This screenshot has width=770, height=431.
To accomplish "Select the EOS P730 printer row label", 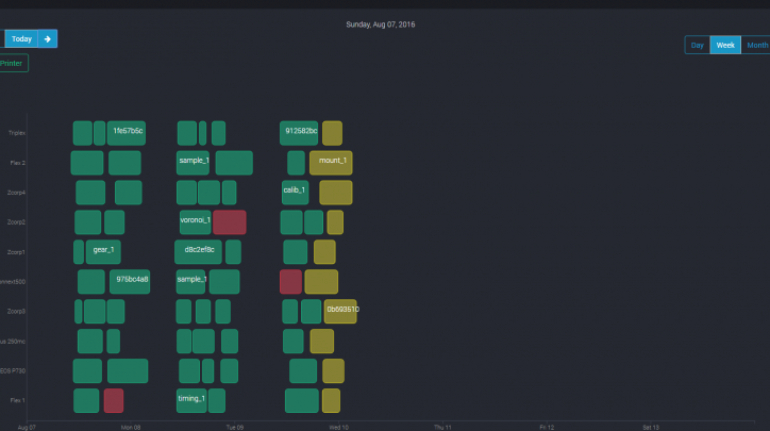I will [x=13, y=371].
